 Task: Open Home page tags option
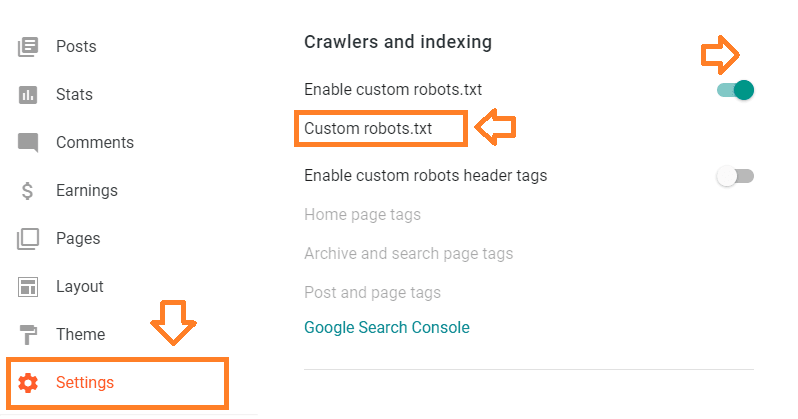click(x=362, y=214)
